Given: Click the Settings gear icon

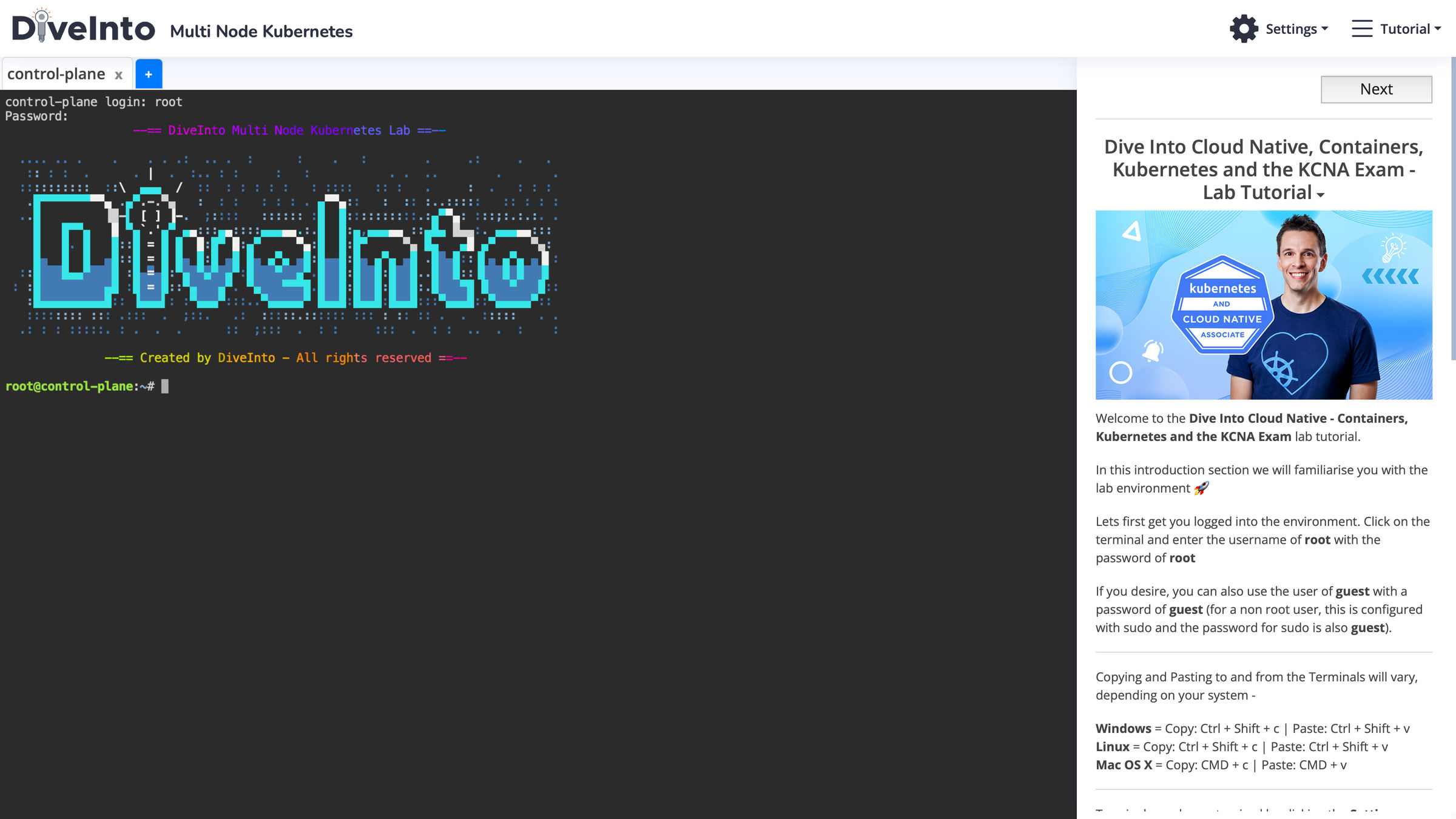Looking at the screenshot, I should 1244,29.
